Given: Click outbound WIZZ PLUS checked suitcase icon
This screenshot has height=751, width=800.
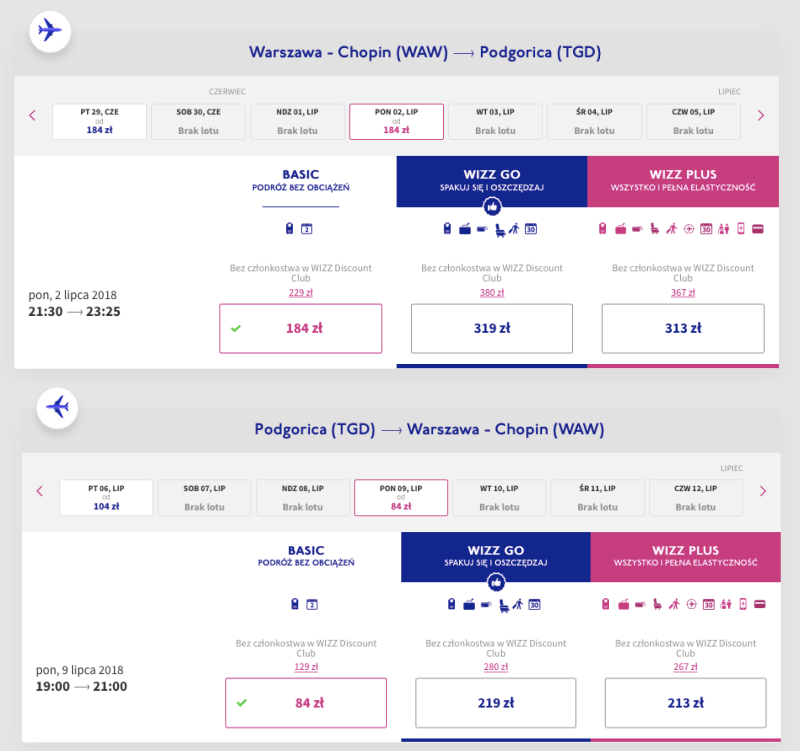Looking at the screenshot, I should point(620,229).
